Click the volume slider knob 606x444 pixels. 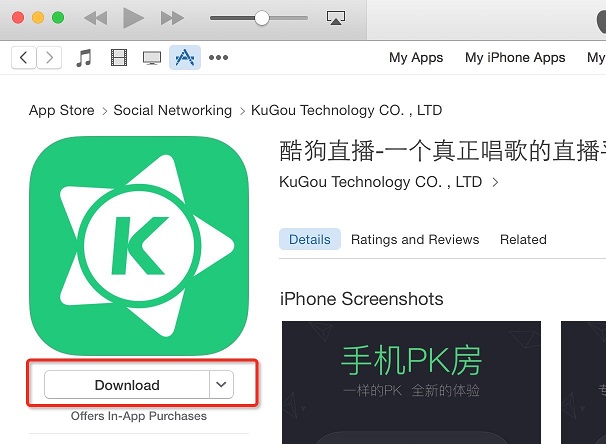[262, 18]
